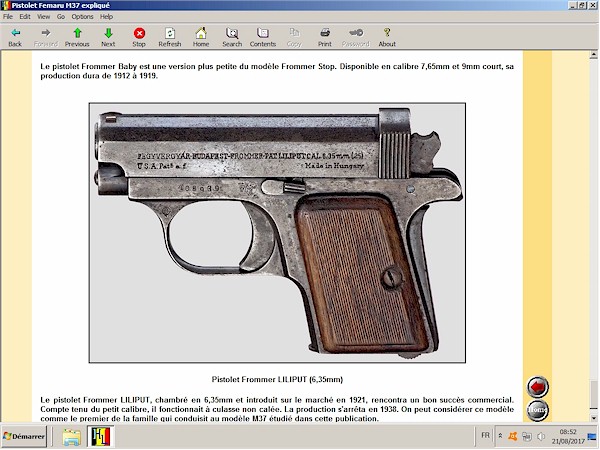Open the volume speaker tray icon
The width and height of the screenshot is (600, 450).
[541, 436]
